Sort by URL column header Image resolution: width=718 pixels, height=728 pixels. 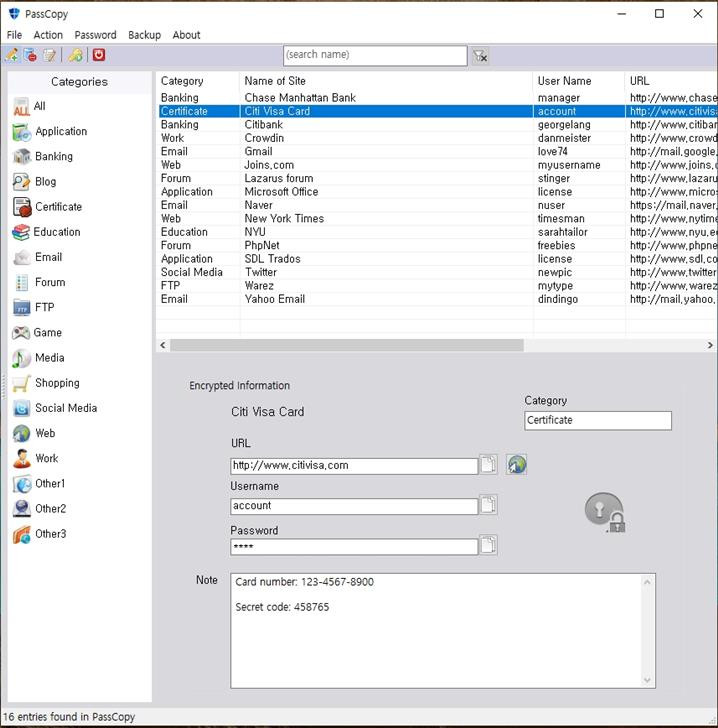coord(672,81)
